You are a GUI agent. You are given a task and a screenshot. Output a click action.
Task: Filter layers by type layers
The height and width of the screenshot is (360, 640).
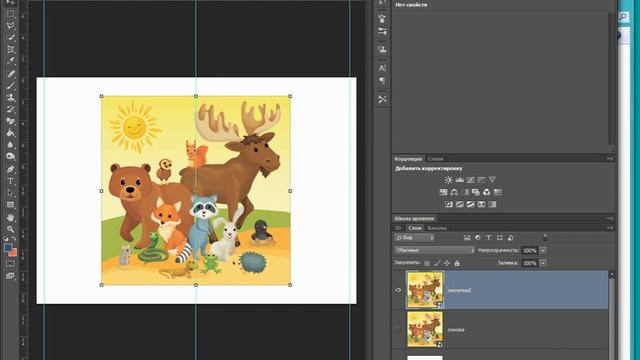489,238
